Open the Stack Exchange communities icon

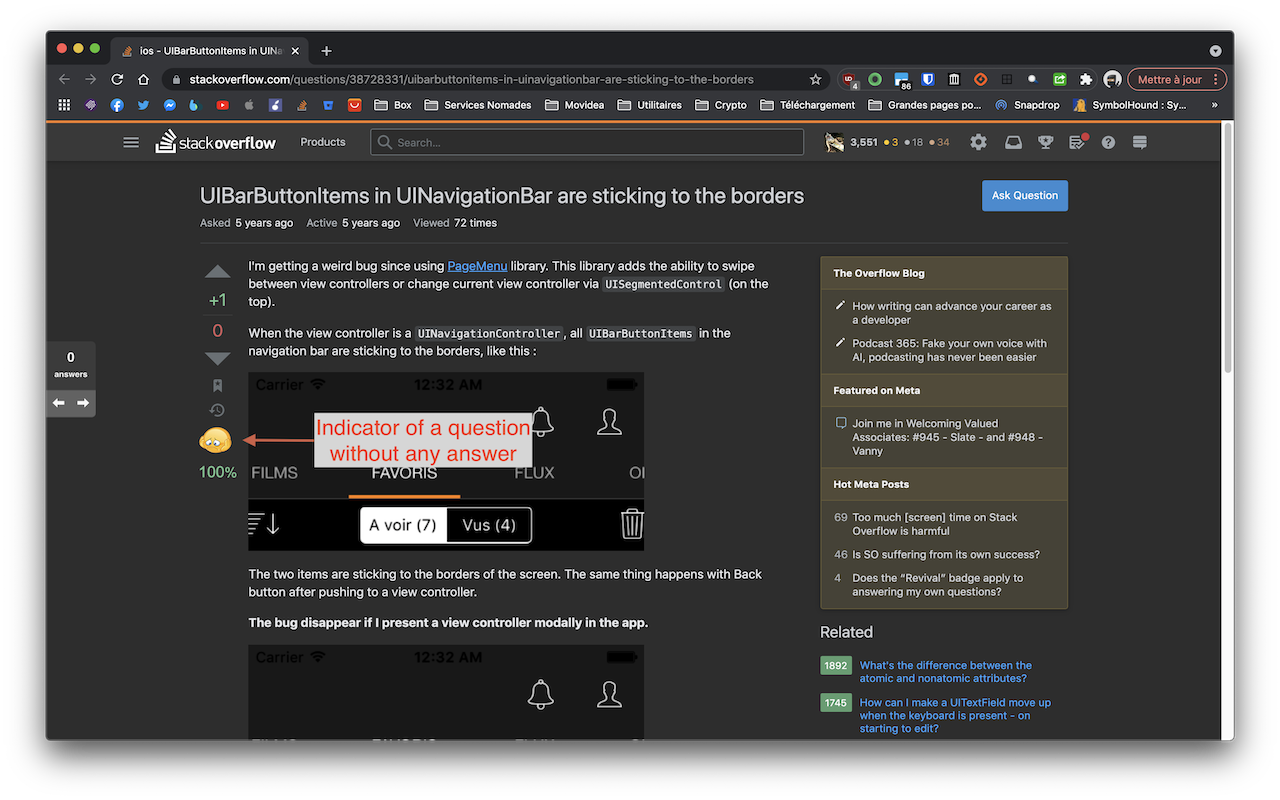[x=1138, y=142]
